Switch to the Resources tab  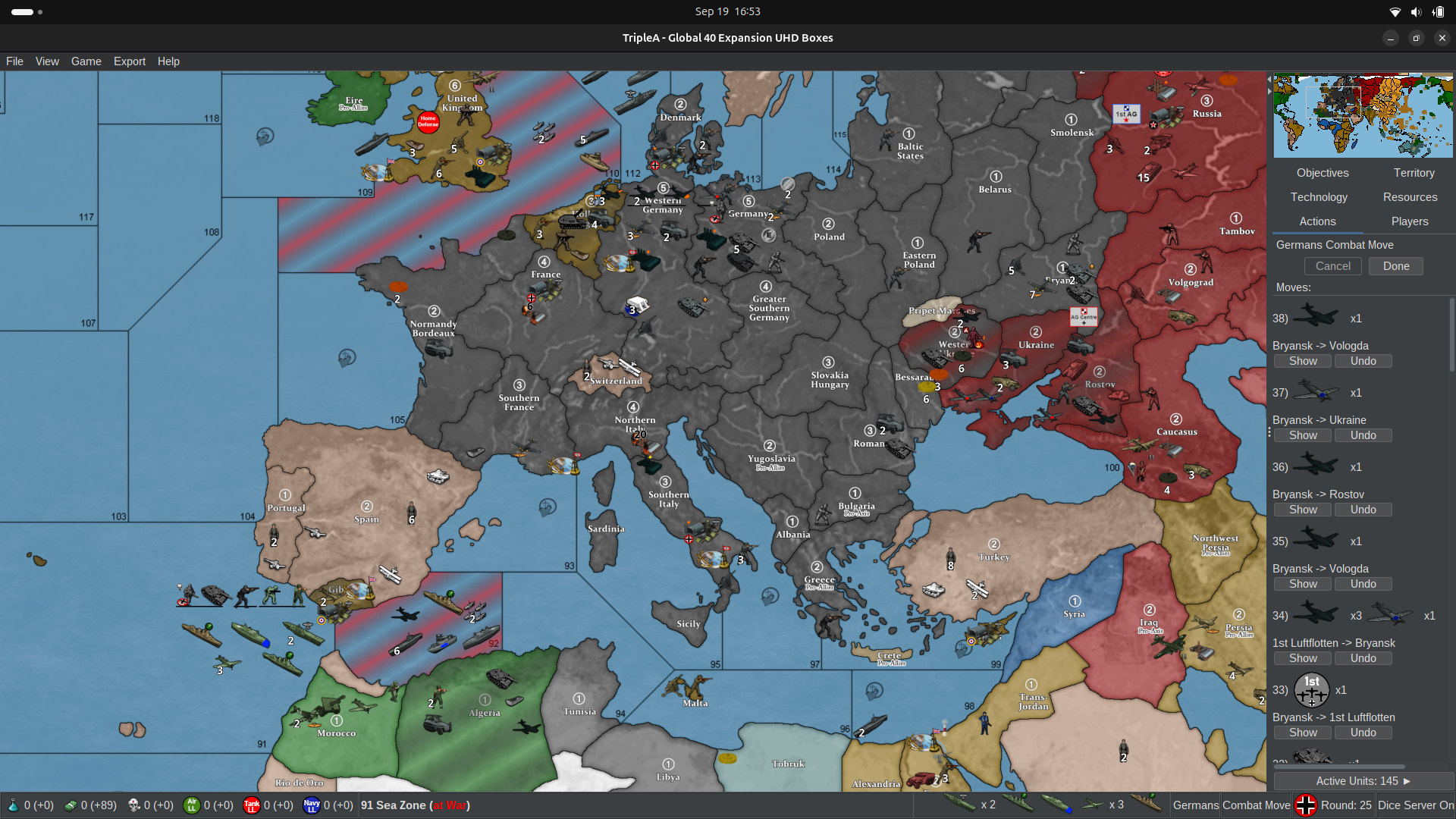point(1410,197)
